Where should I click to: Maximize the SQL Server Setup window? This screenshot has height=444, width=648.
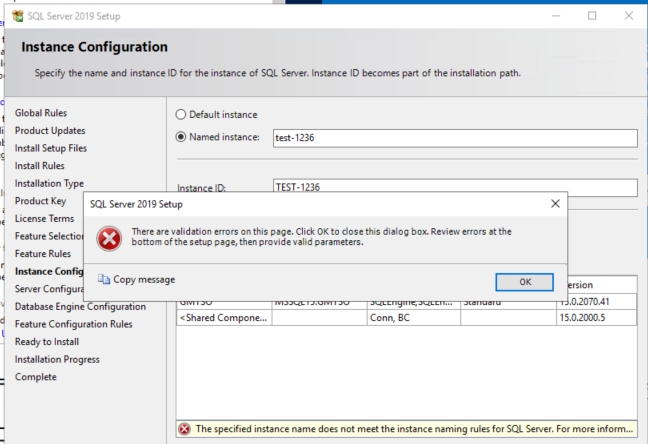point(591,16)
